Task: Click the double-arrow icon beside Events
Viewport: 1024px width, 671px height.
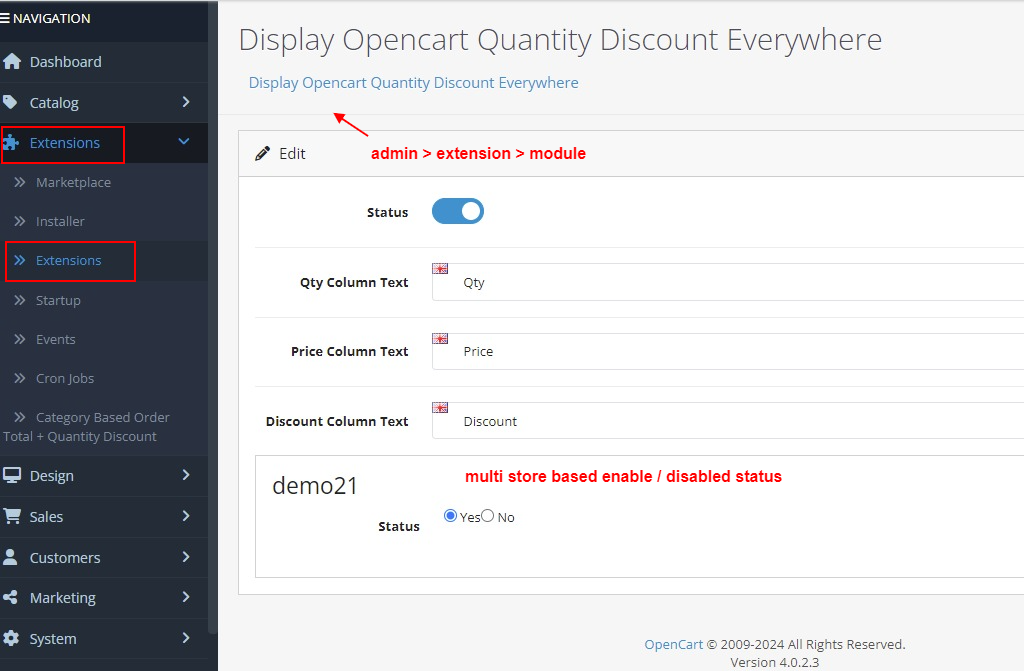Action: click(x=20, y=339)
